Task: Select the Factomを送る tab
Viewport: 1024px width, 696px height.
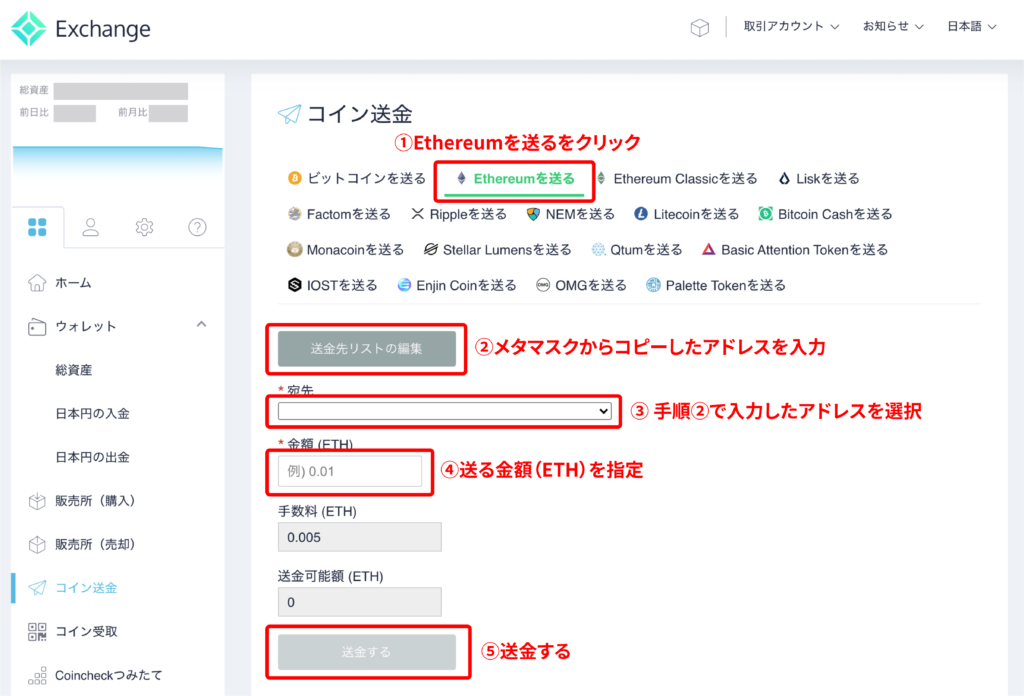Action: click(339, 214)
